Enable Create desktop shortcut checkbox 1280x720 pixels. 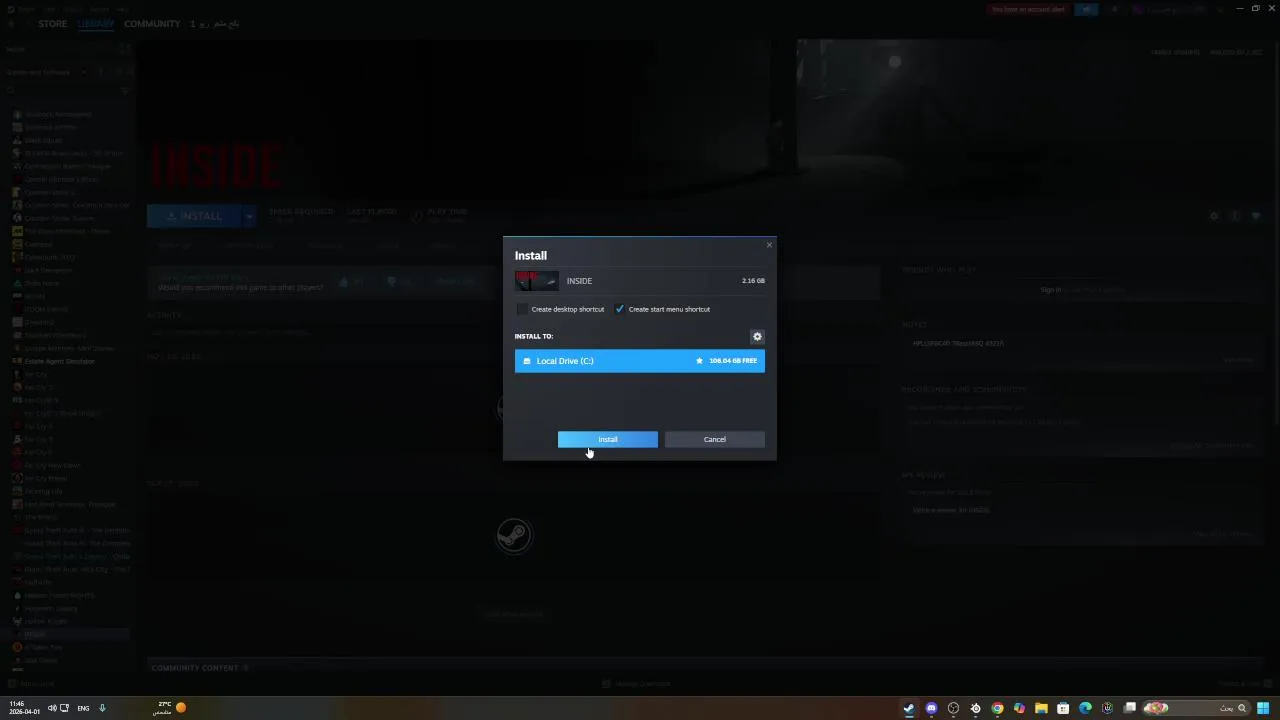(x=522, y=309)
